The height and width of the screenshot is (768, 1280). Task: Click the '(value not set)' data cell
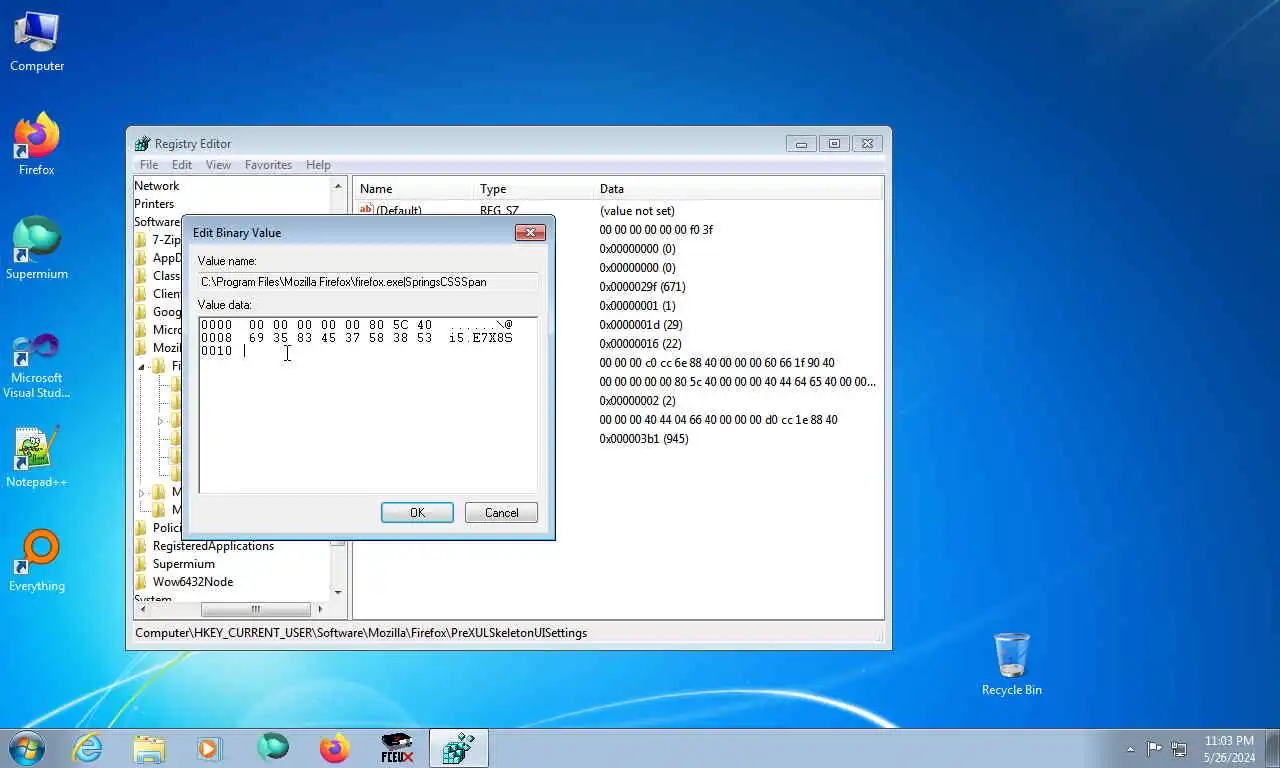637,211
